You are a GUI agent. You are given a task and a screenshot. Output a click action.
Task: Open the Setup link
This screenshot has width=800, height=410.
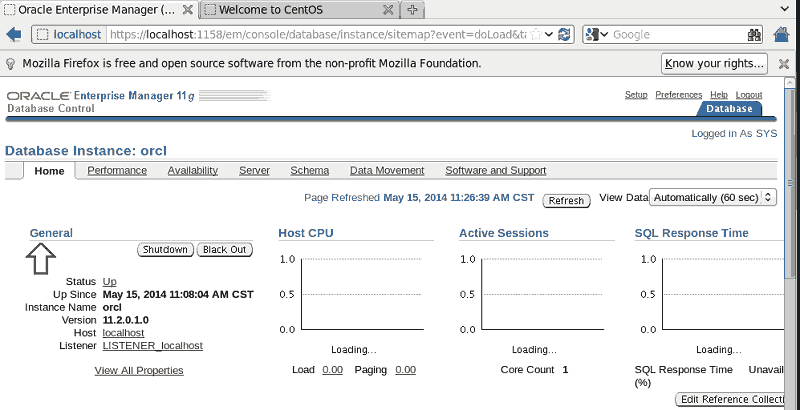(x=636, y=95)
